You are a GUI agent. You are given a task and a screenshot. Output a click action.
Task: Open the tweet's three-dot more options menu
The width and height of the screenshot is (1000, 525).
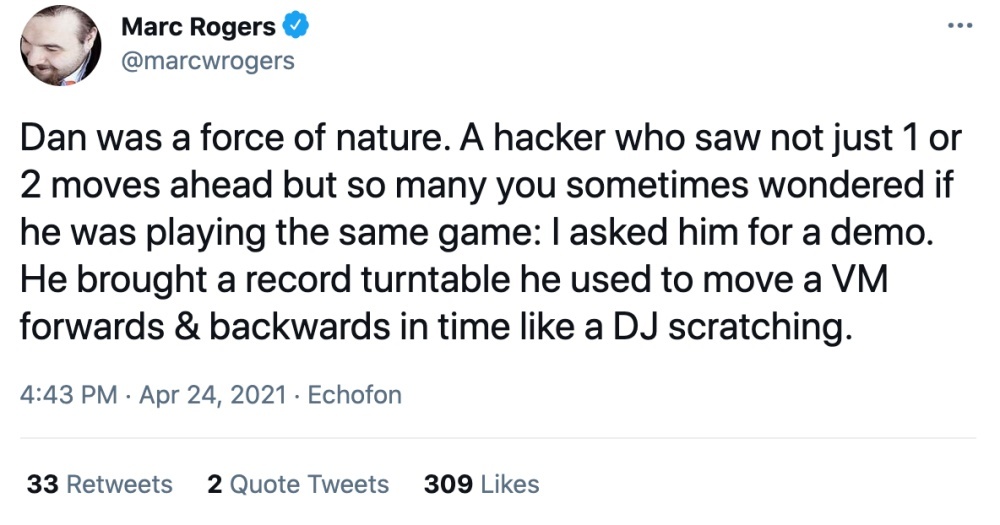(960, 26)
